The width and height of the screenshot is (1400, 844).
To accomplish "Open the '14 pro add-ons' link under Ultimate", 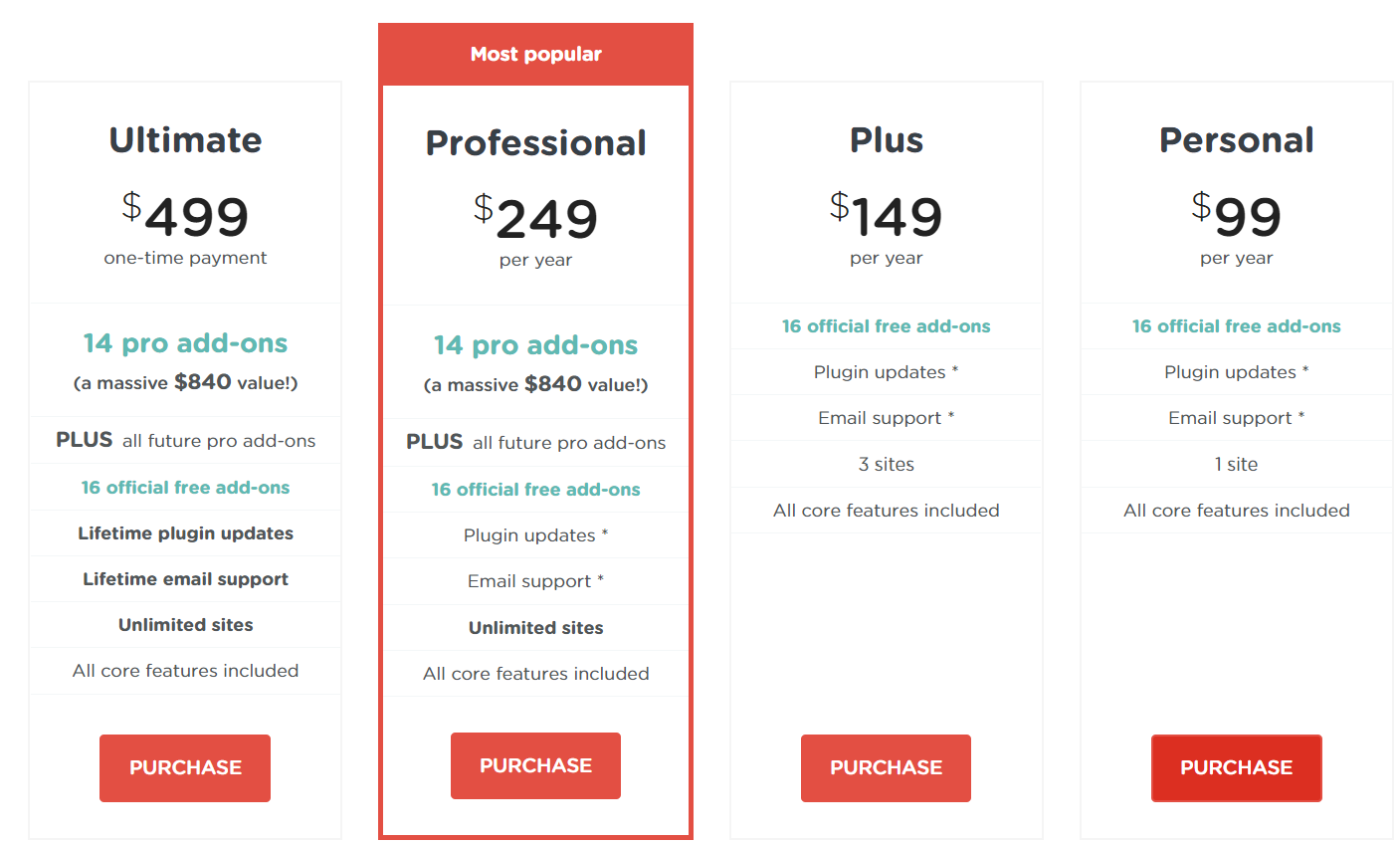I will point(185,343).
